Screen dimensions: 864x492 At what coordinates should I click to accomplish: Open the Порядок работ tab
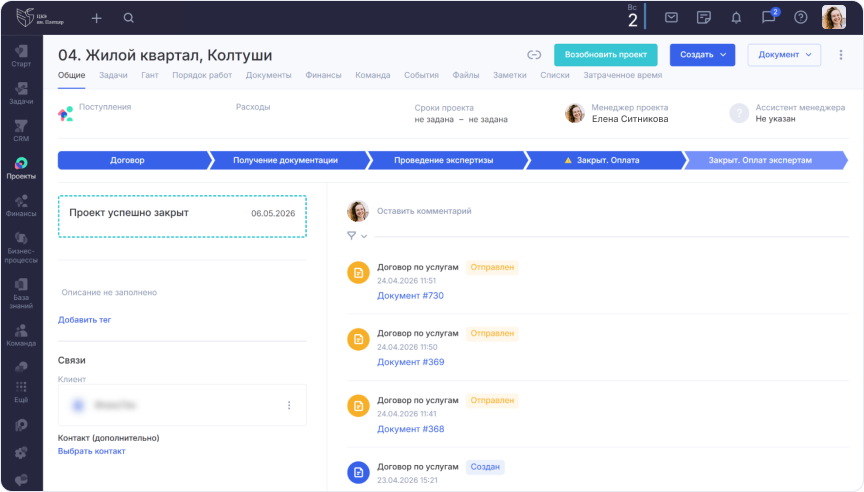pyautogui.click(x=202, y=75)
